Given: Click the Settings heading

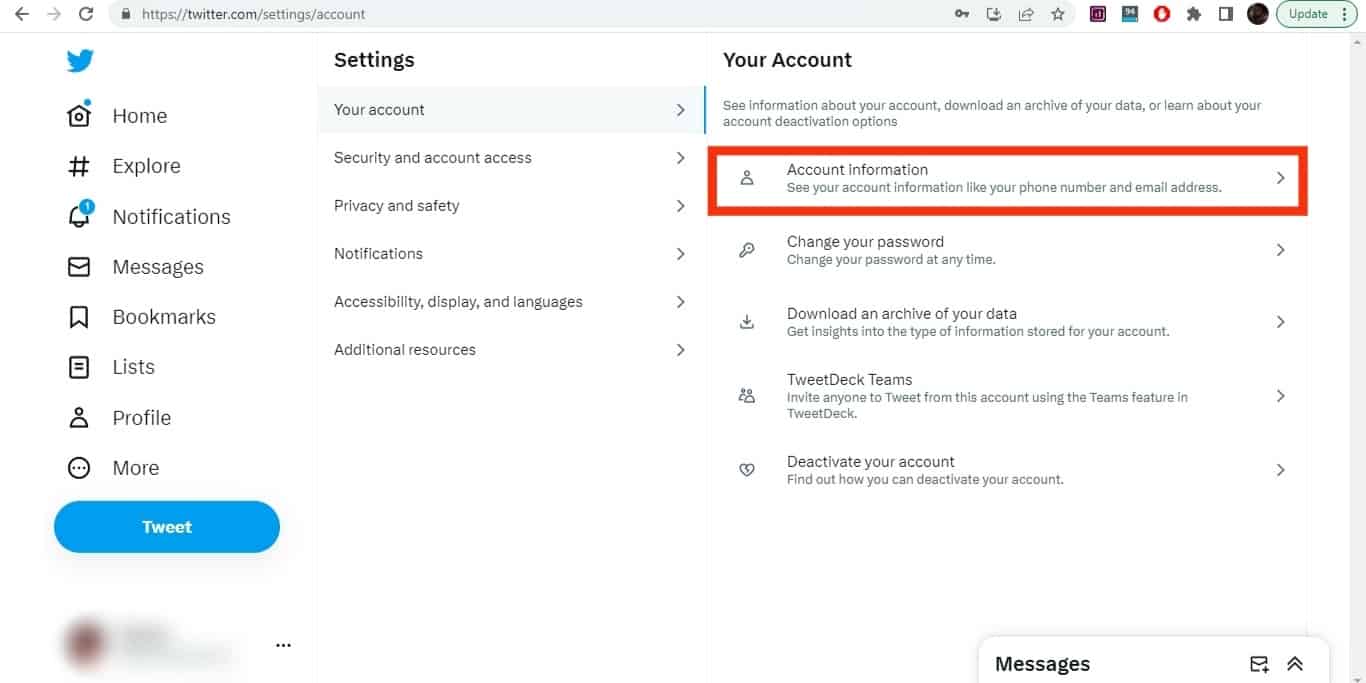Looking at the screenshot, I should tap(374, 60).
